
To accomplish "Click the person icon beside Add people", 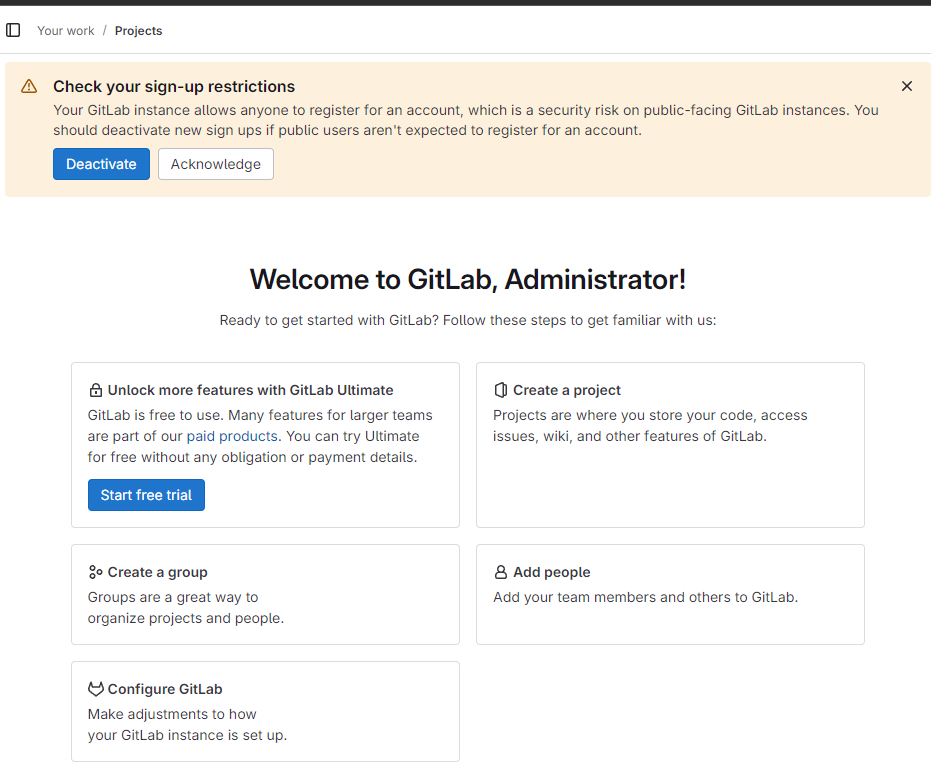I will coord(501,572).
